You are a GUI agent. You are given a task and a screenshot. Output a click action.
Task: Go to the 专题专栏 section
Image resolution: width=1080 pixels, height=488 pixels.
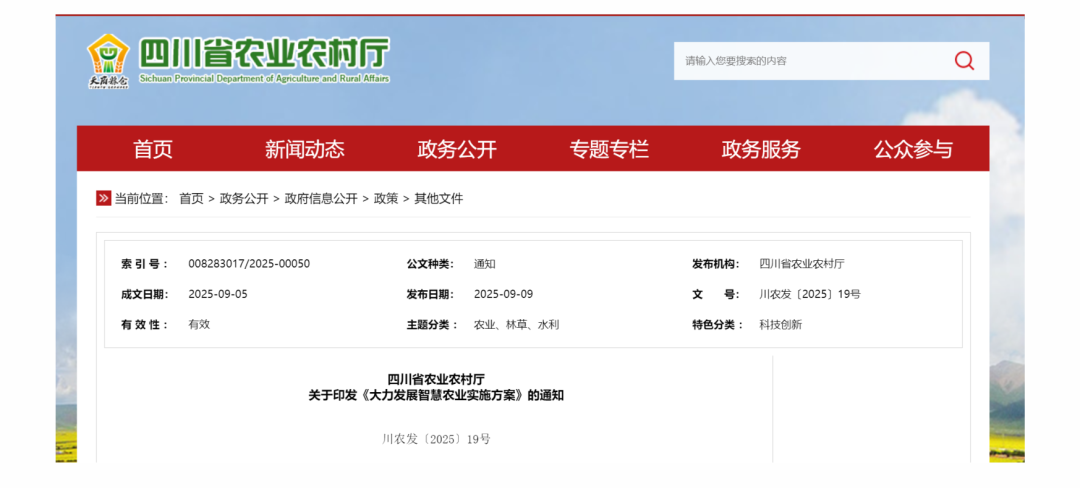(x=609, y=149)
